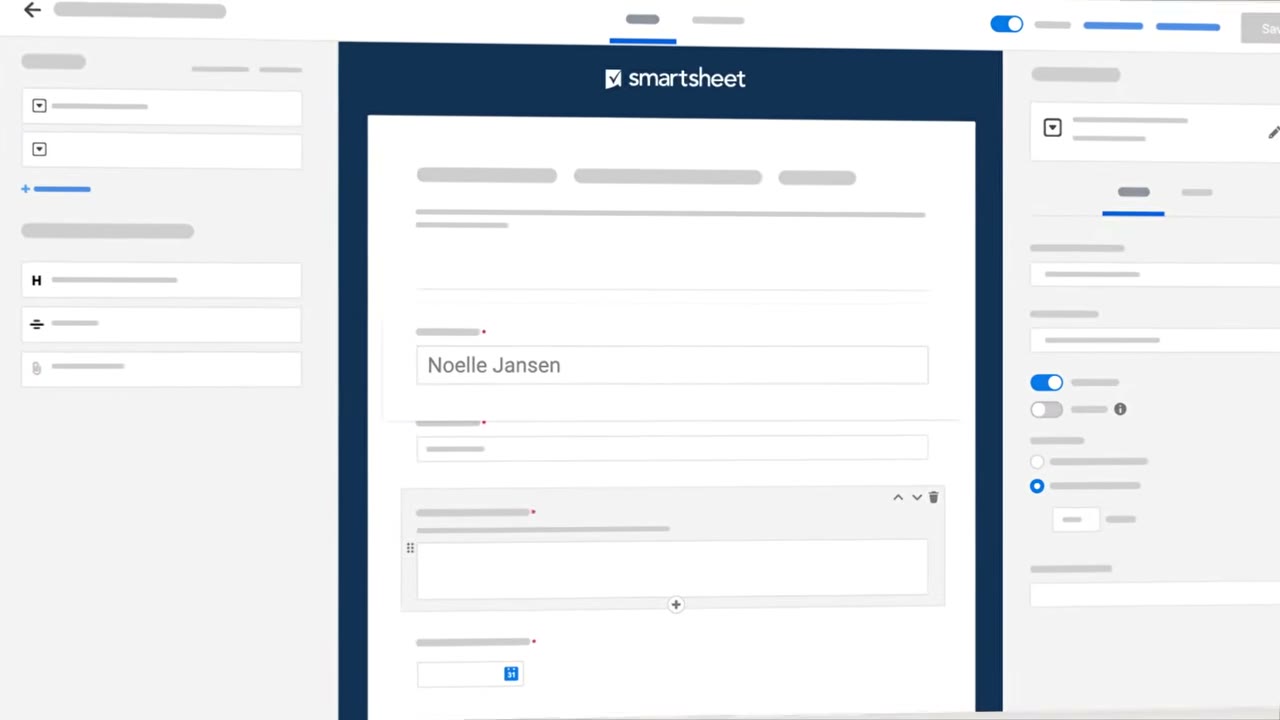Click the first text input in right panel
Screen dimensions: 1280x720
(1155, 274)
